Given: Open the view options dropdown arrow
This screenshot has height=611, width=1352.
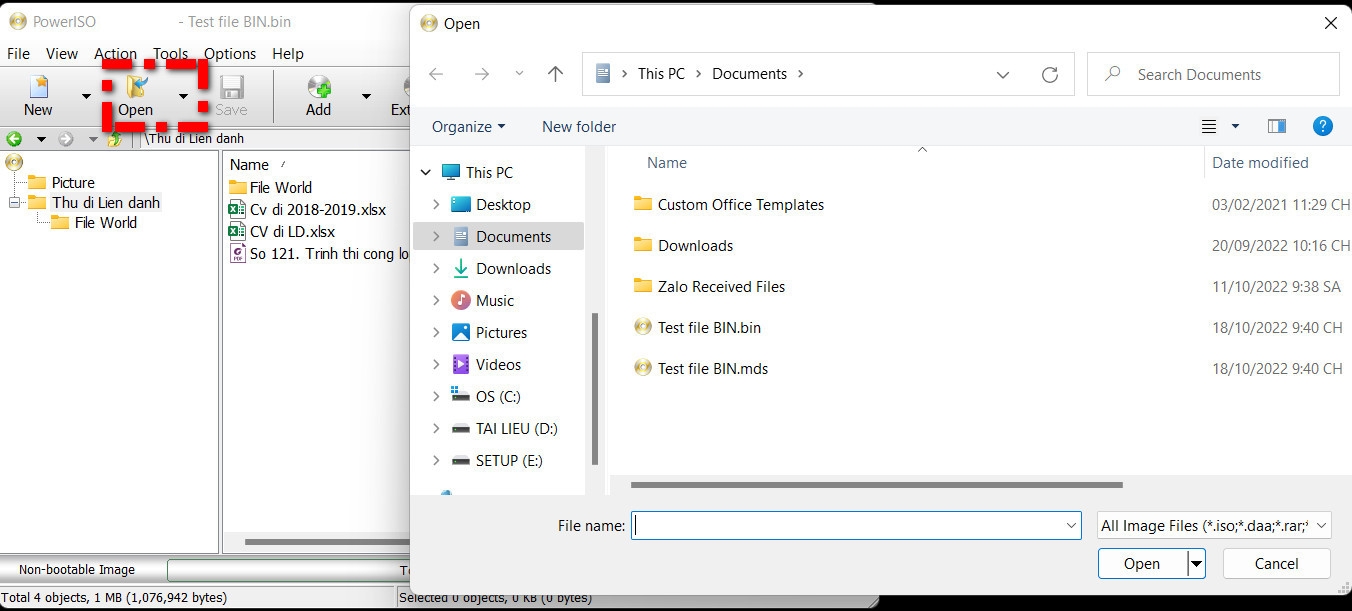Looking at the screenshot, I should (x=1235, y=126).
